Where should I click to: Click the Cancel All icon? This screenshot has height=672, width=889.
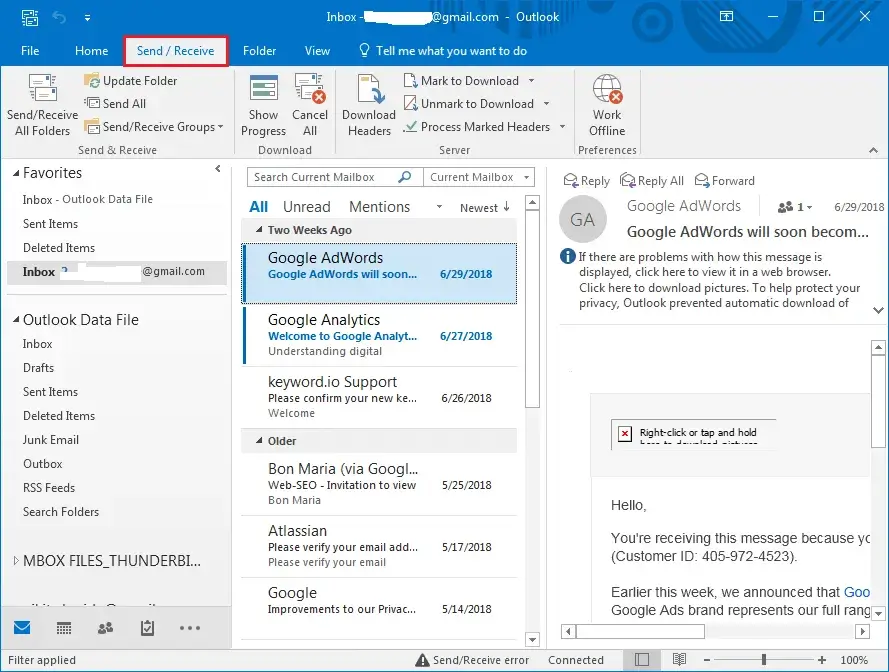point(310,105)
